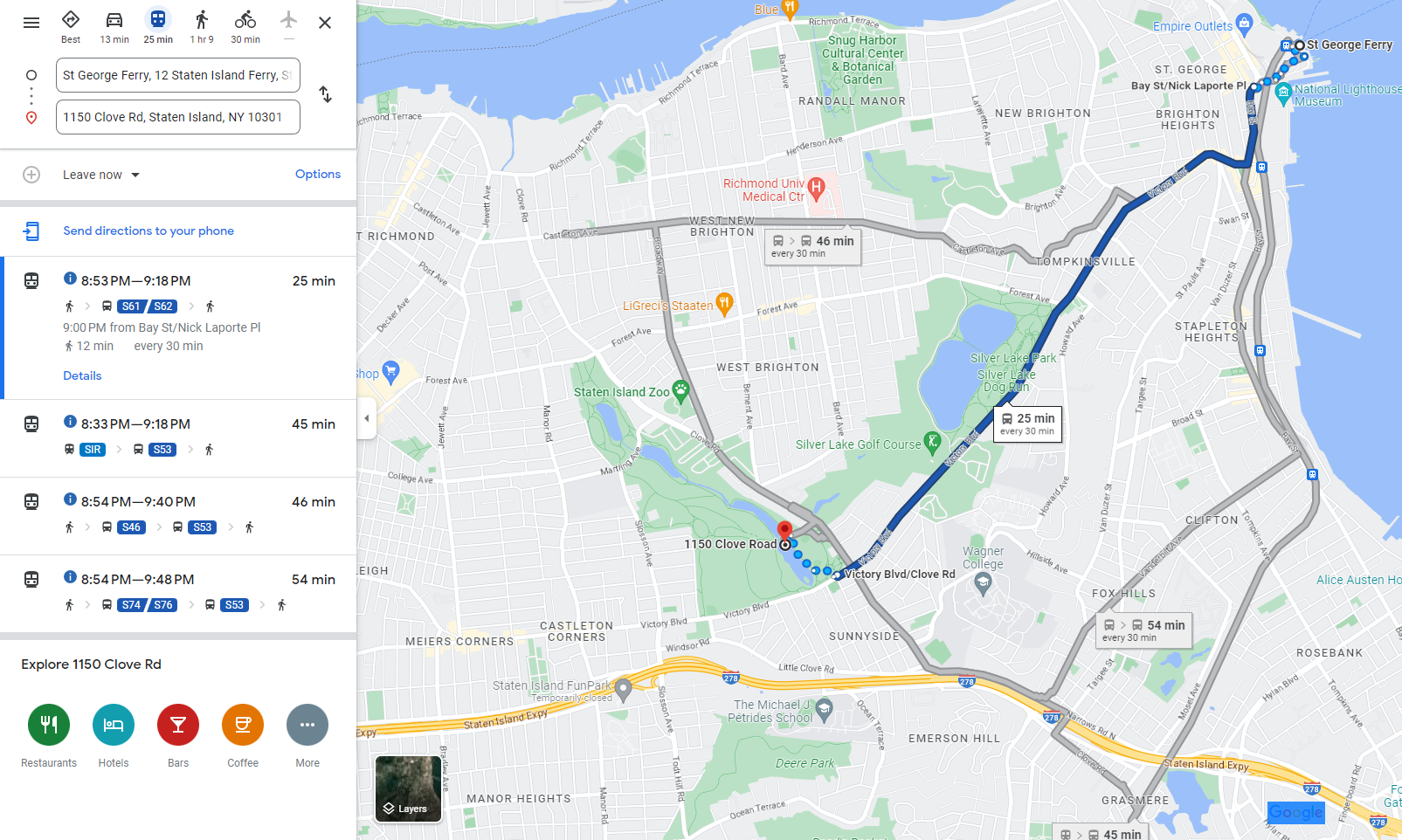Collapse the side panel arrow
Screen dimensions: 1402x840
point(367,418)
